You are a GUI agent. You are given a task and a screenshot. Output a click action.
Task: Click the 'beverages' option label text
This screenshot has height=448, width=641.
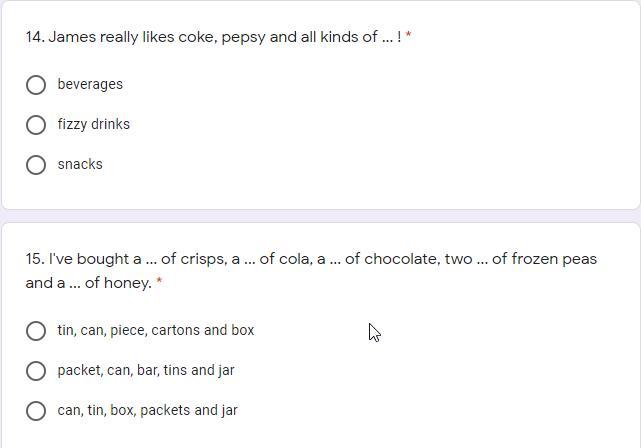(90, 85)
